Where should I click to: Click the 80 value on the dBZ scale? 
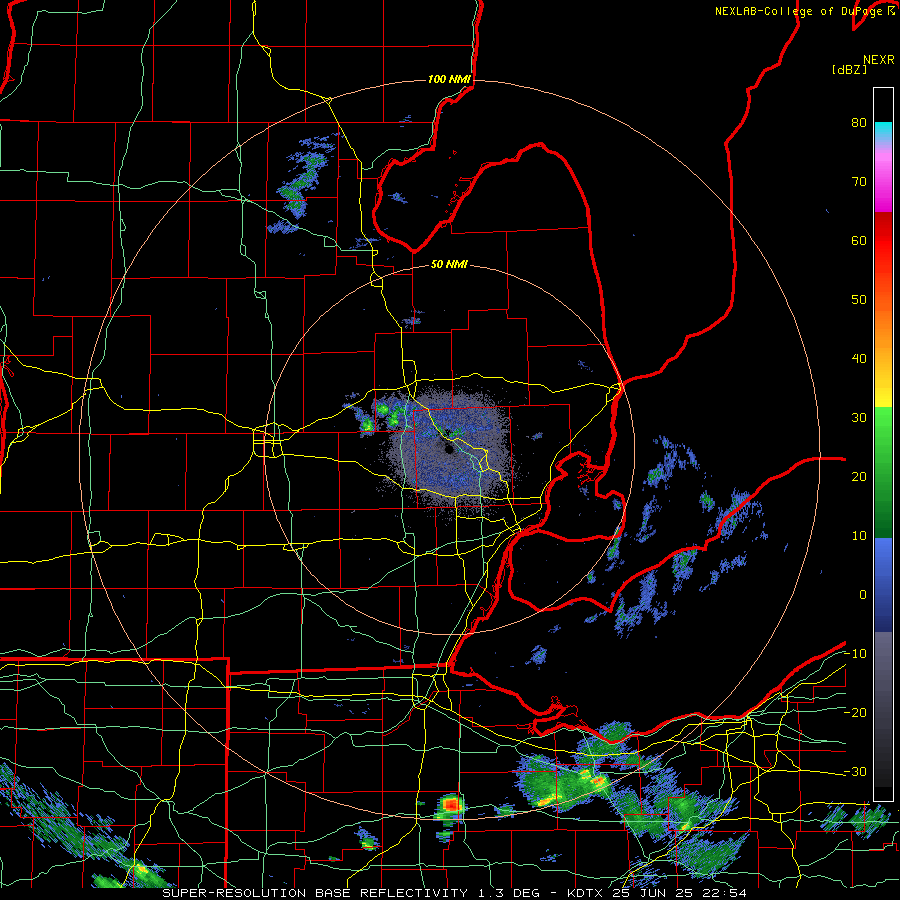(x=859, y=123)
